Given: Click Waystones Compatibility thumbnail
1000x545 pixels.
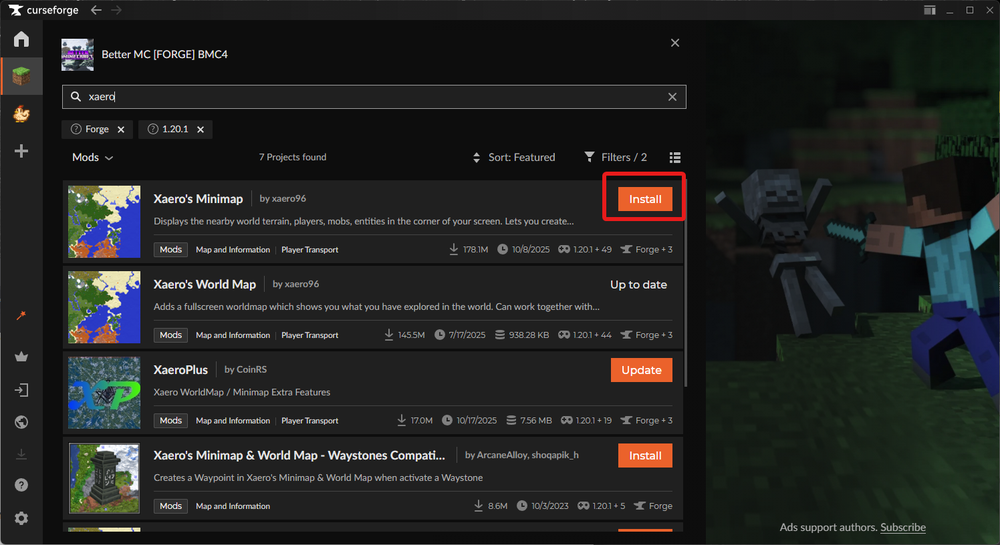Looking at the screenshot, I should coord(104,478).
